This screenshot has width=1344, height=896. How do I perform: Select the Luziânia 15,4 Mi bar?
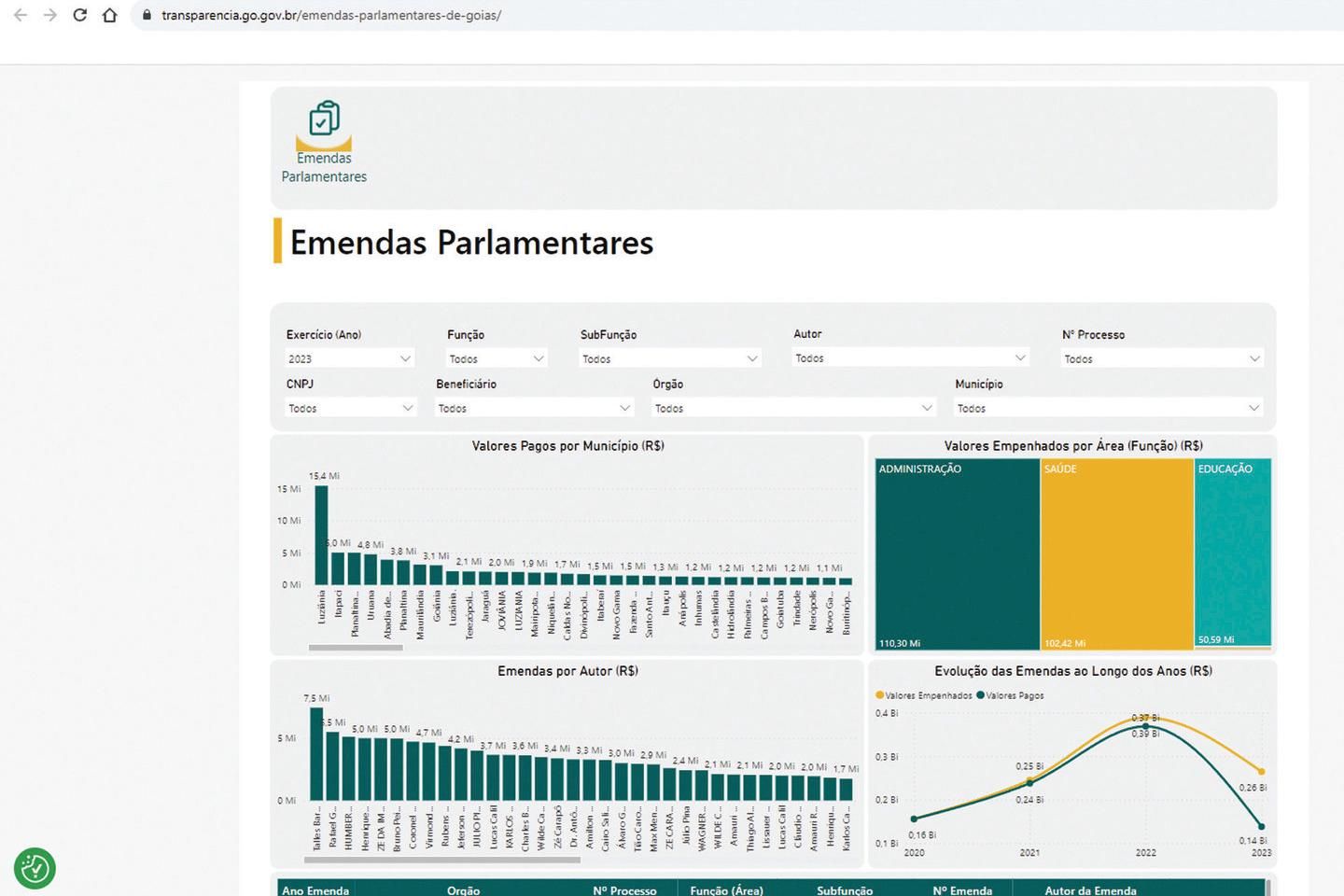click(321, 535)
